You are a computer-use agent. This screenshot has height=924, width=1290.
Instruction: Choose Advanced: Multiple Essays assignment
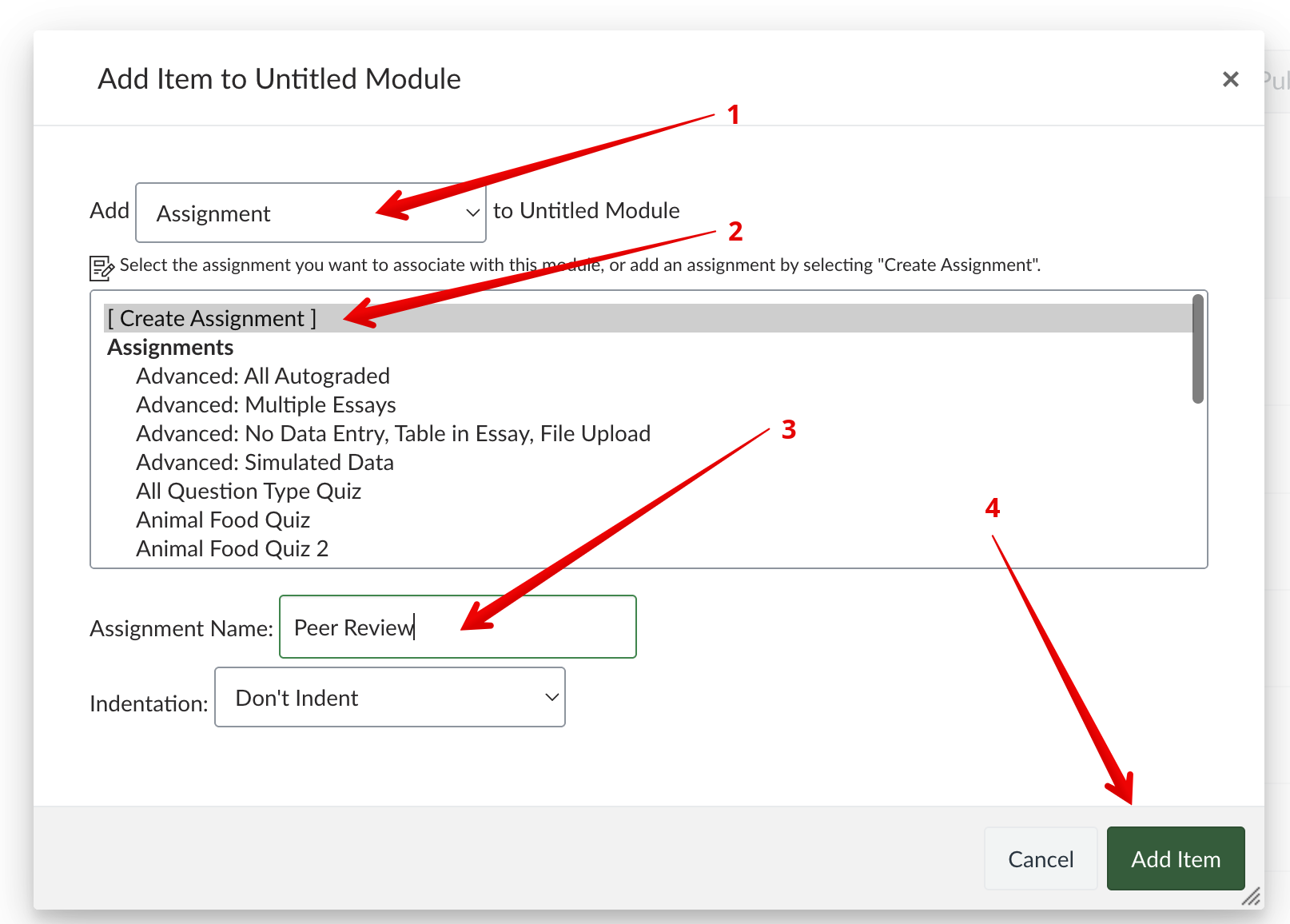coord(266,404)
